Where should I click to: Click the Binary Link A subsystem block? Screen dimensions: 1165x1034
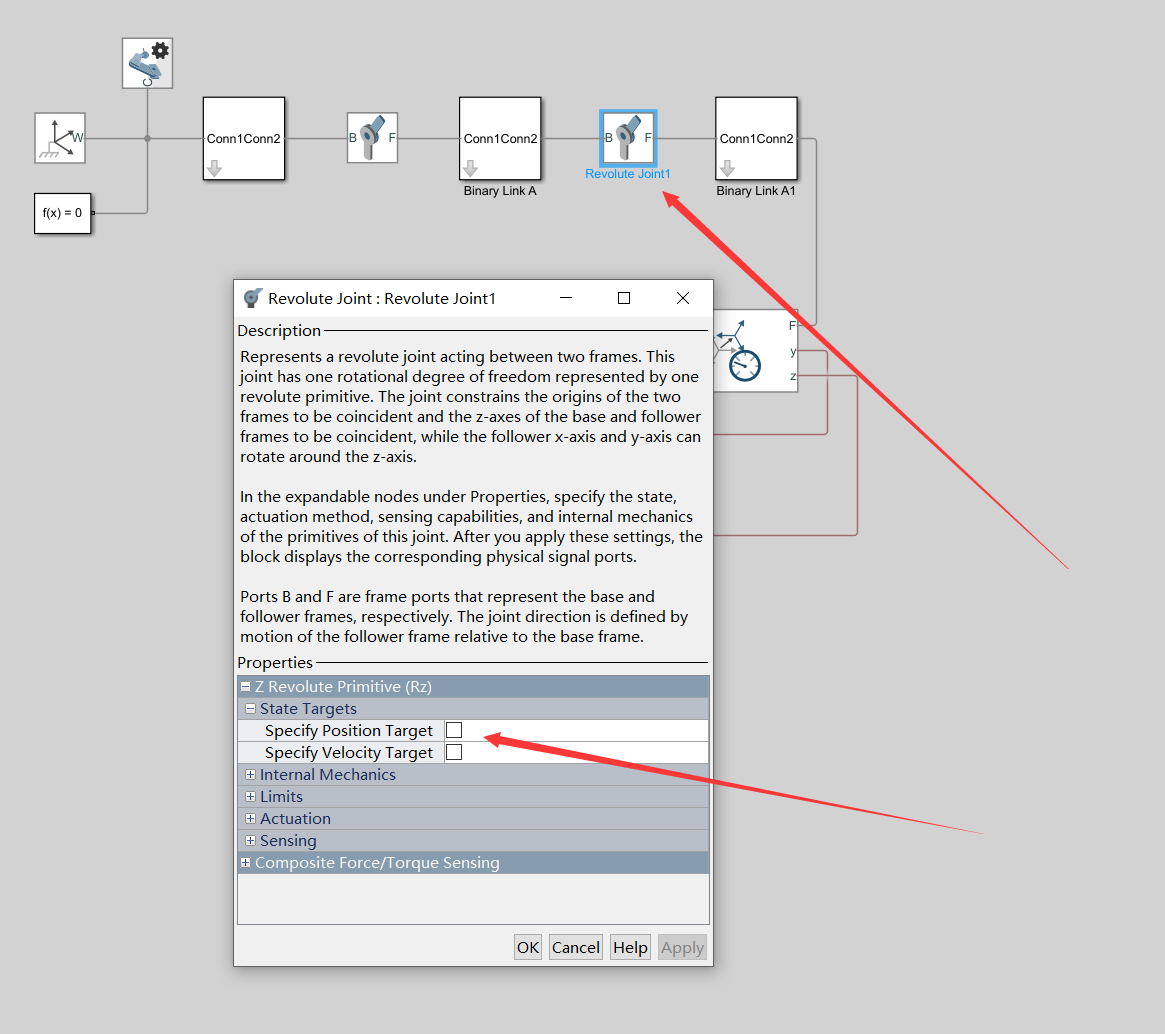[x=500, y=138]
